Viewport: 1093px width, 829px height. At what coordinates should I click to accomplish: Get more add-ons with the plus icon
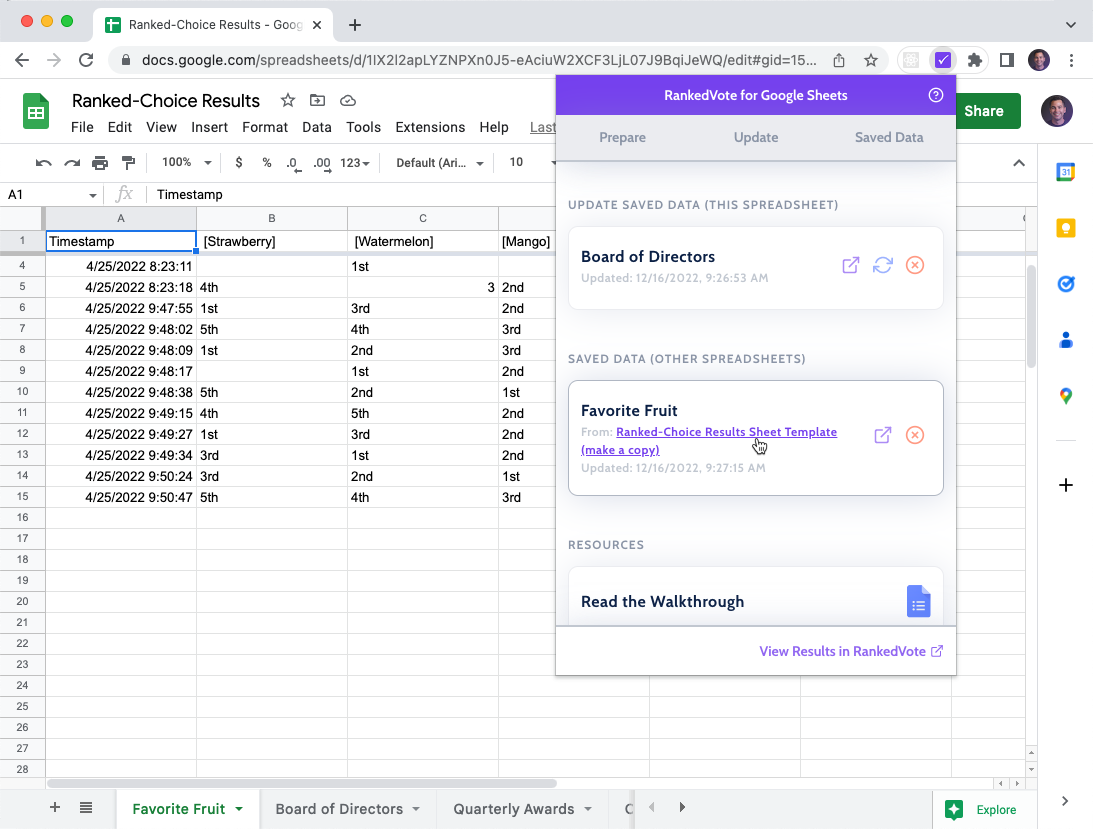[1065, 485]
